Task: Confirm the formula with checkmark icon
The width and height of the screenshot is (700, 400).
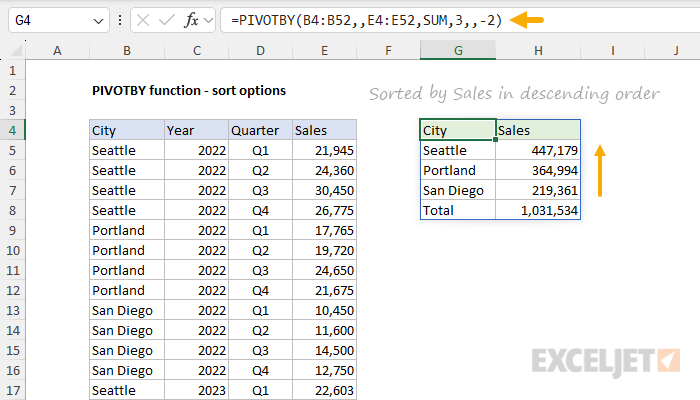Action: pyautogui.click(x=167, y=20)
